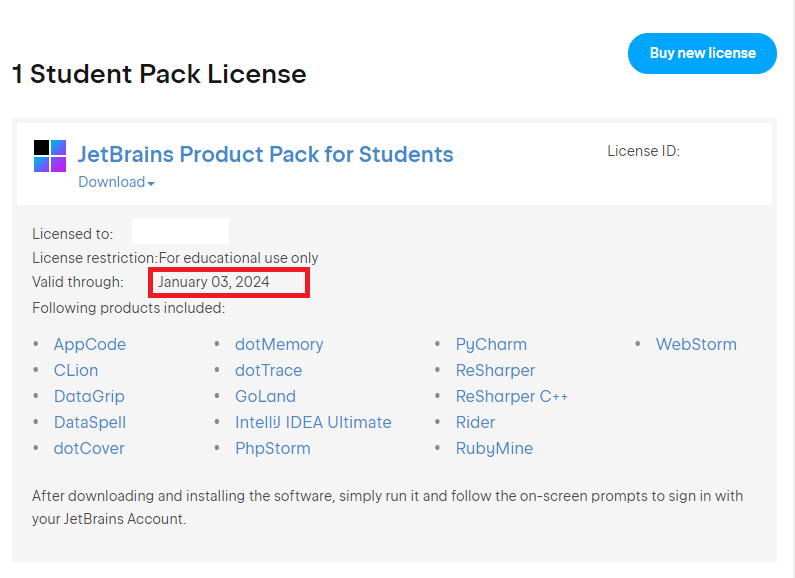Click the Valid through label
795x578 pixels.
click(78, 282)
